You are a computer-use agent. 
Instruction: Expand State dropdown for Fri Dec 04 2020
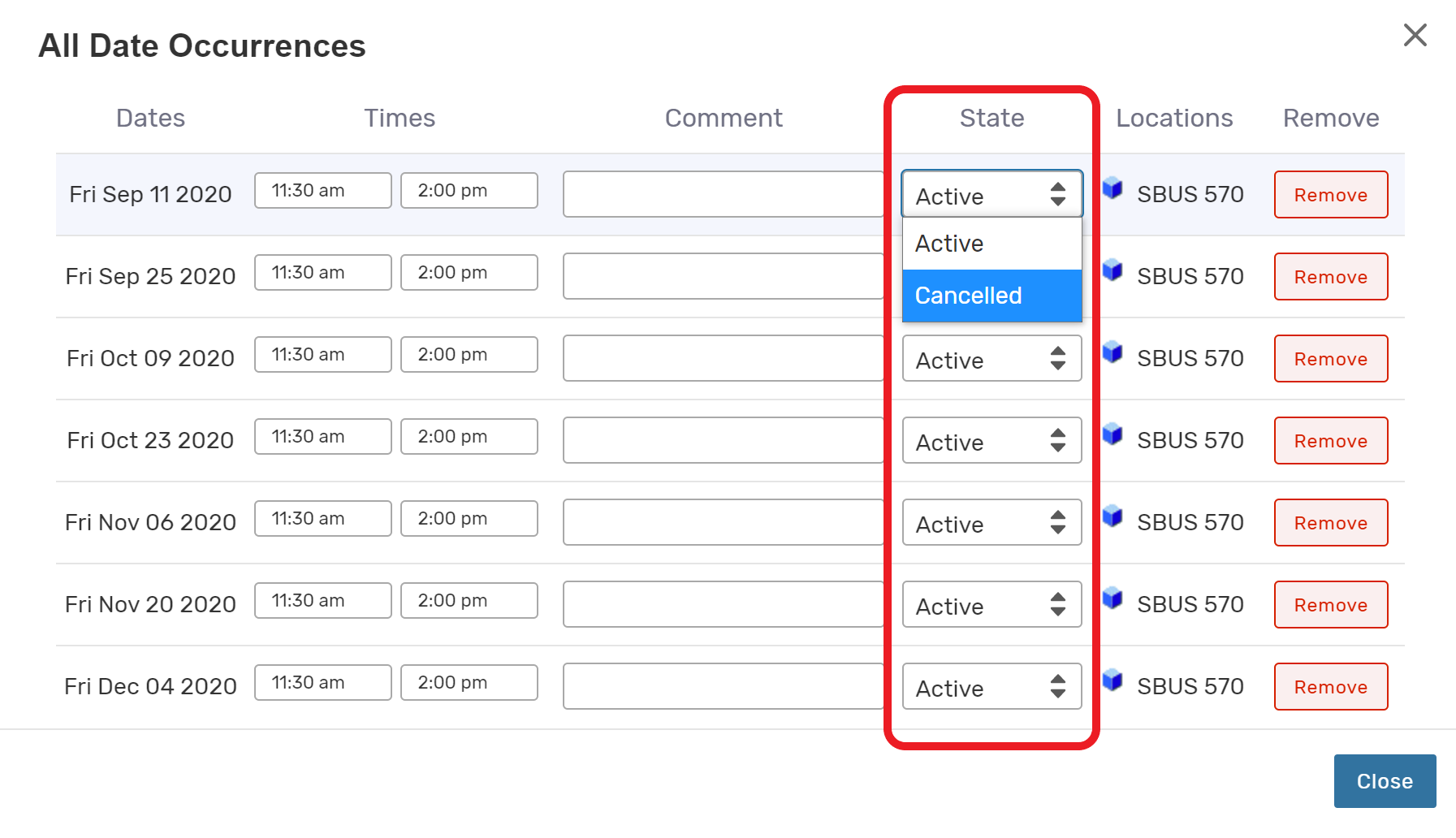click(991, 687)
